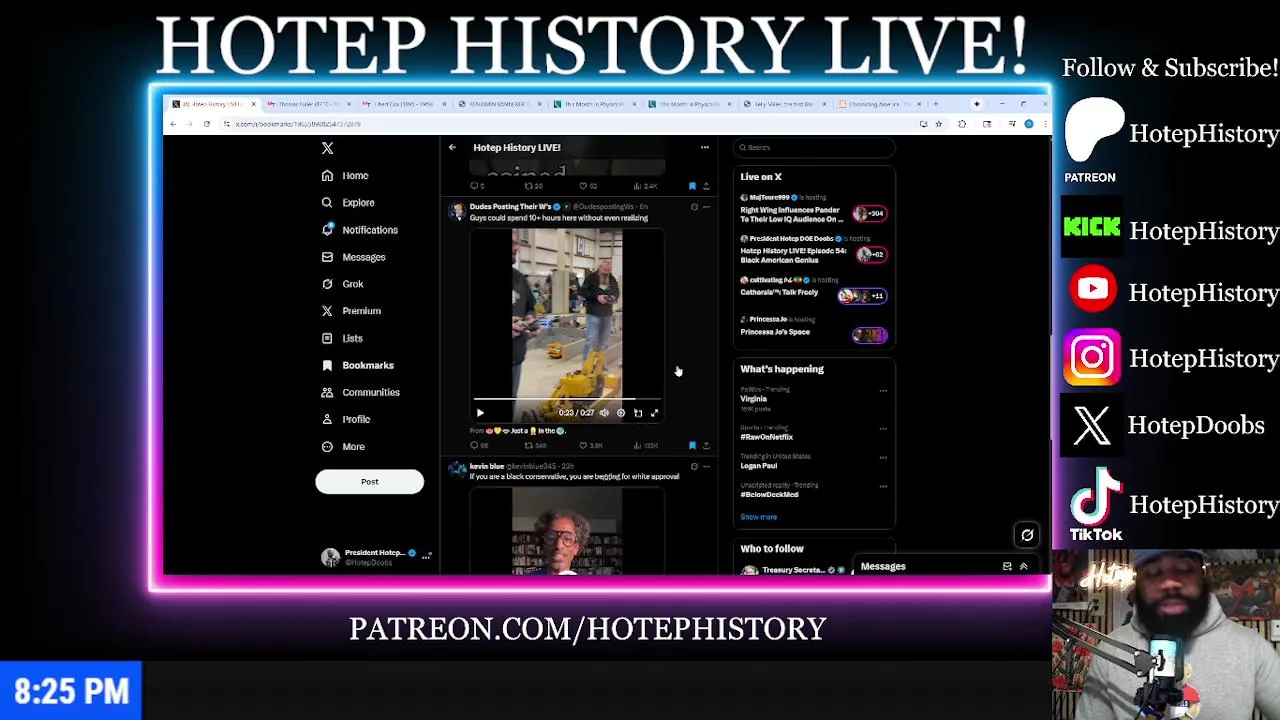
Task: Share the topmost partially visible post
Action: tap(706, 186)
